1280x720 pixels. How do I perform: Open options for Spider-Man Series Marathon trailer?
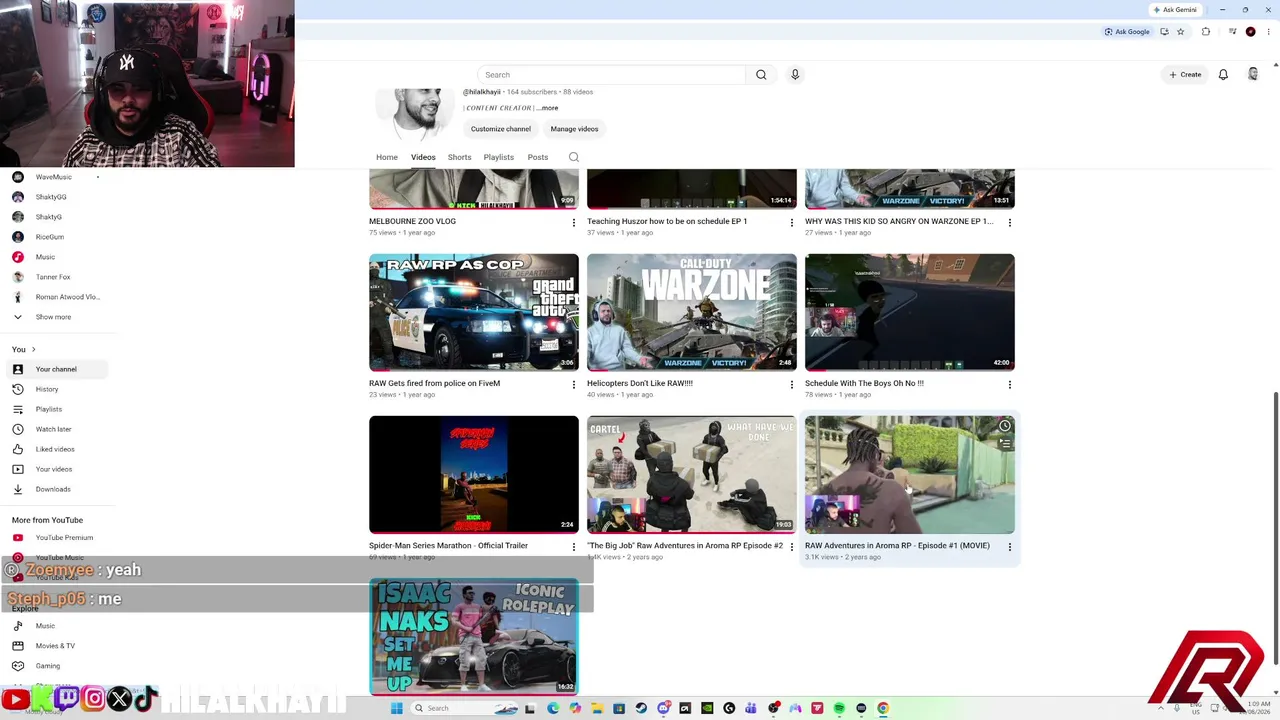click(574, 547)
